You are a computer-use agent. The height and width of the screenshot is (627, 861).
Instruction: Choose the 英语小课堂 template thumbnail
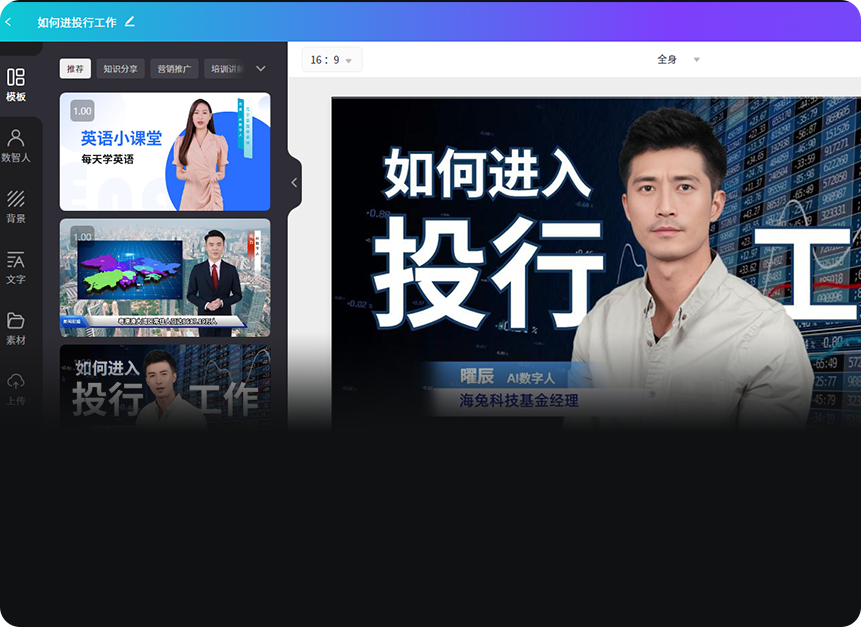click(165, 152)
